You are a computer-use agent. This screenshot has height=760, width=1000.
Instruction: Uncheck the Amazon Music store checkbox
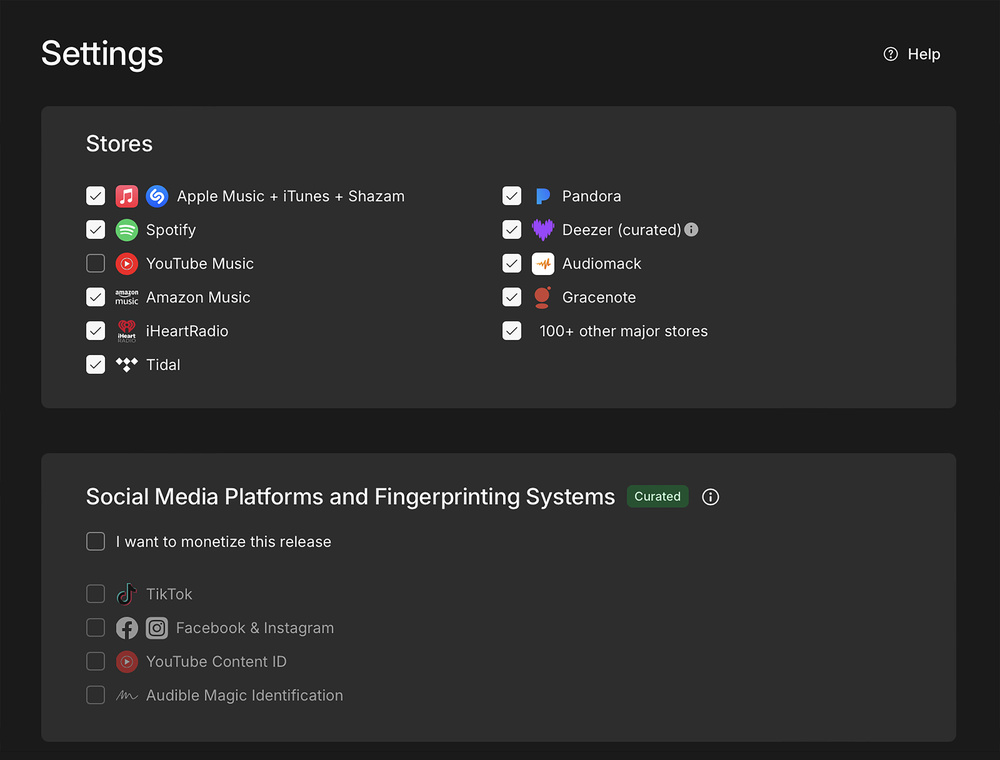(96, 297)
